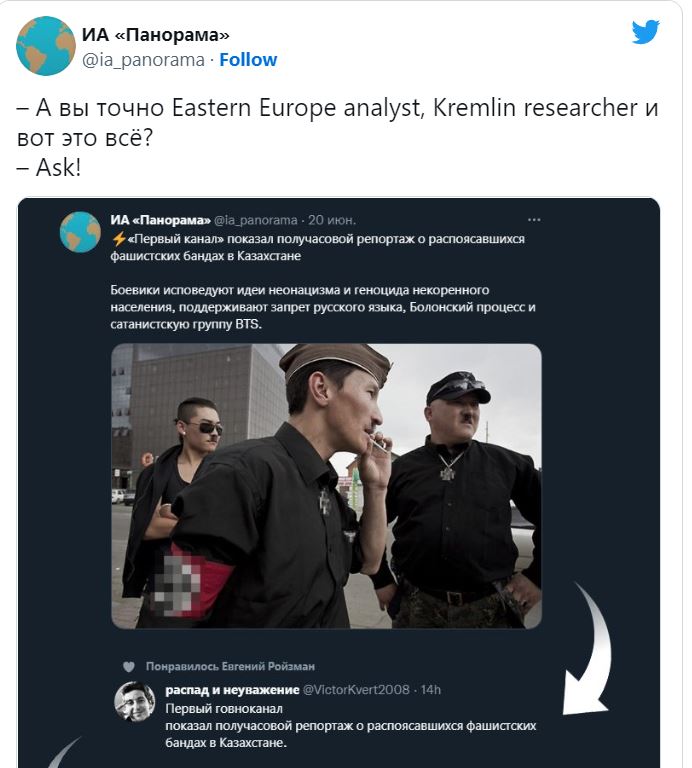Open the ИА «Панорама» profile name
The height and width of the screenshot is (768, 692).
coord(155,35)
